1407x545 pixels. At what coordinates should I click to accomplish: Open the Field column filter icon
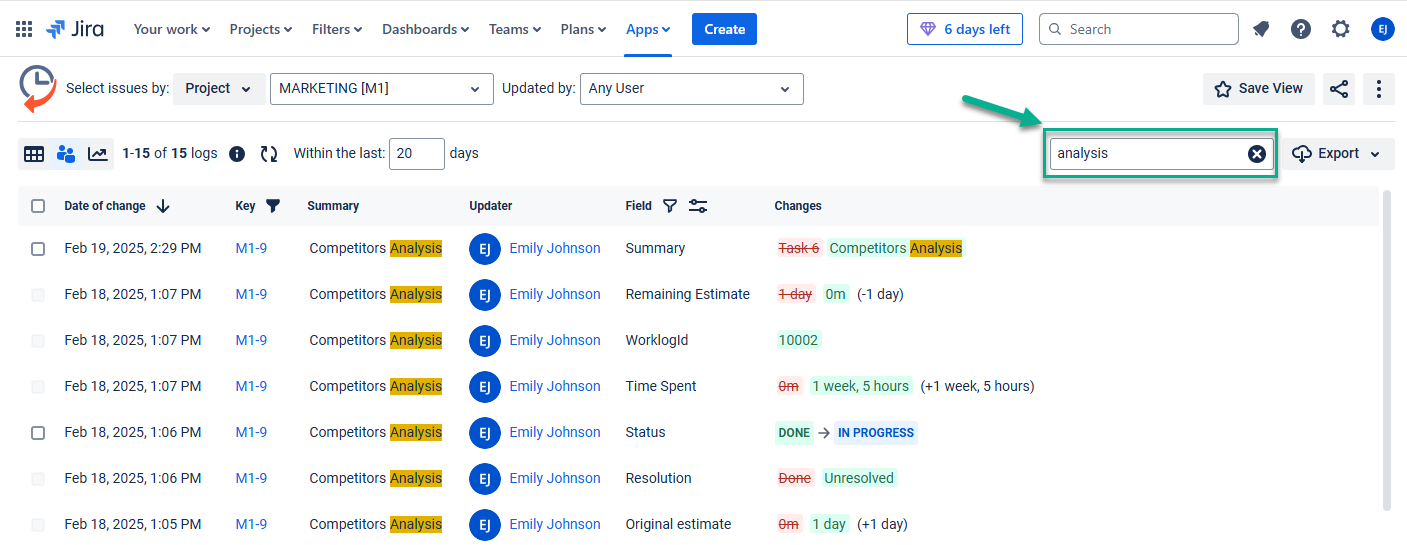[x=670, y=206]
